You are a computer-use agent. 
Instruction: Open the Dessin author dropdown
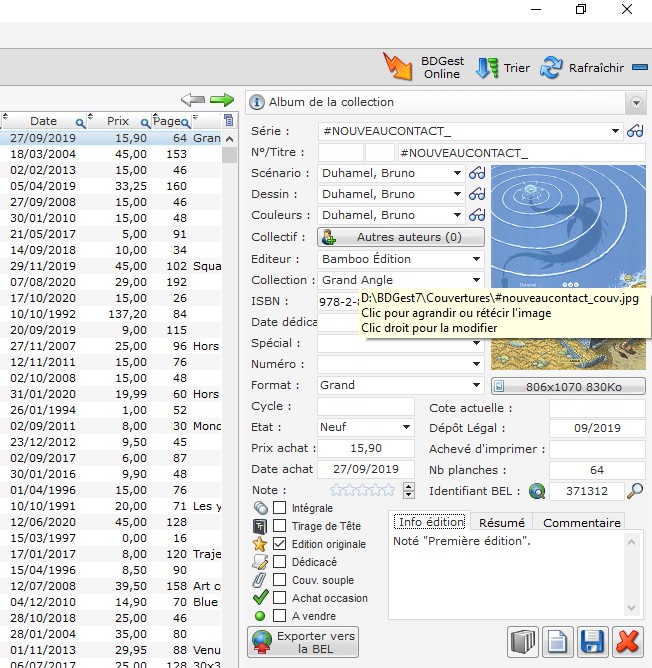click(x=457, y=194)
